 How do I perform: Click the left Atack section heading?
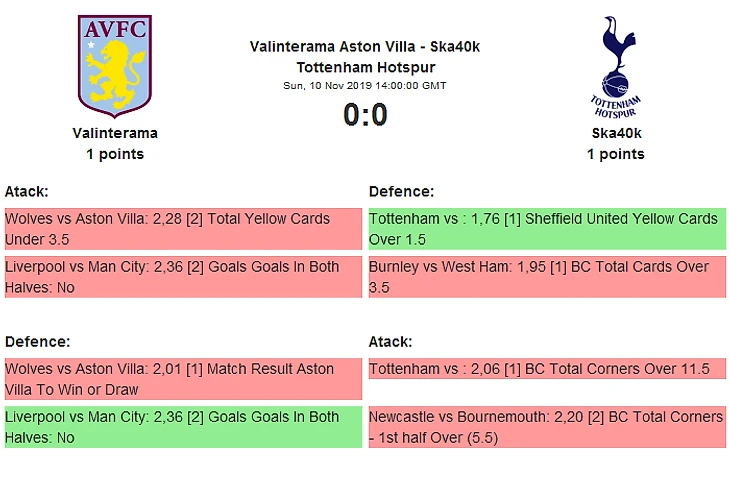tap(27, 191)
